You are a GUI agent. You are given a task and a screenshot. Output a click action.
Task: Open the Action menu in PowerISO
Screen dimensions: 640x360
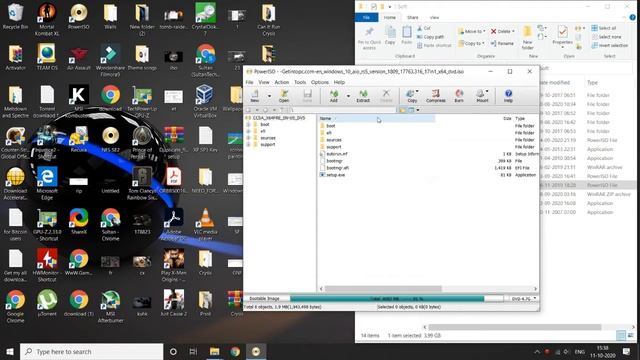(282, 82)
